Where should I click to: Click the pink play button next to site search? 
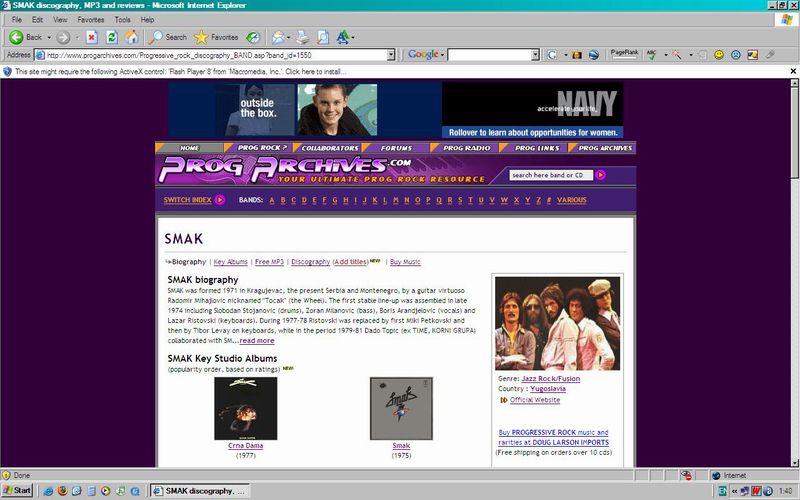click(601, 175)
